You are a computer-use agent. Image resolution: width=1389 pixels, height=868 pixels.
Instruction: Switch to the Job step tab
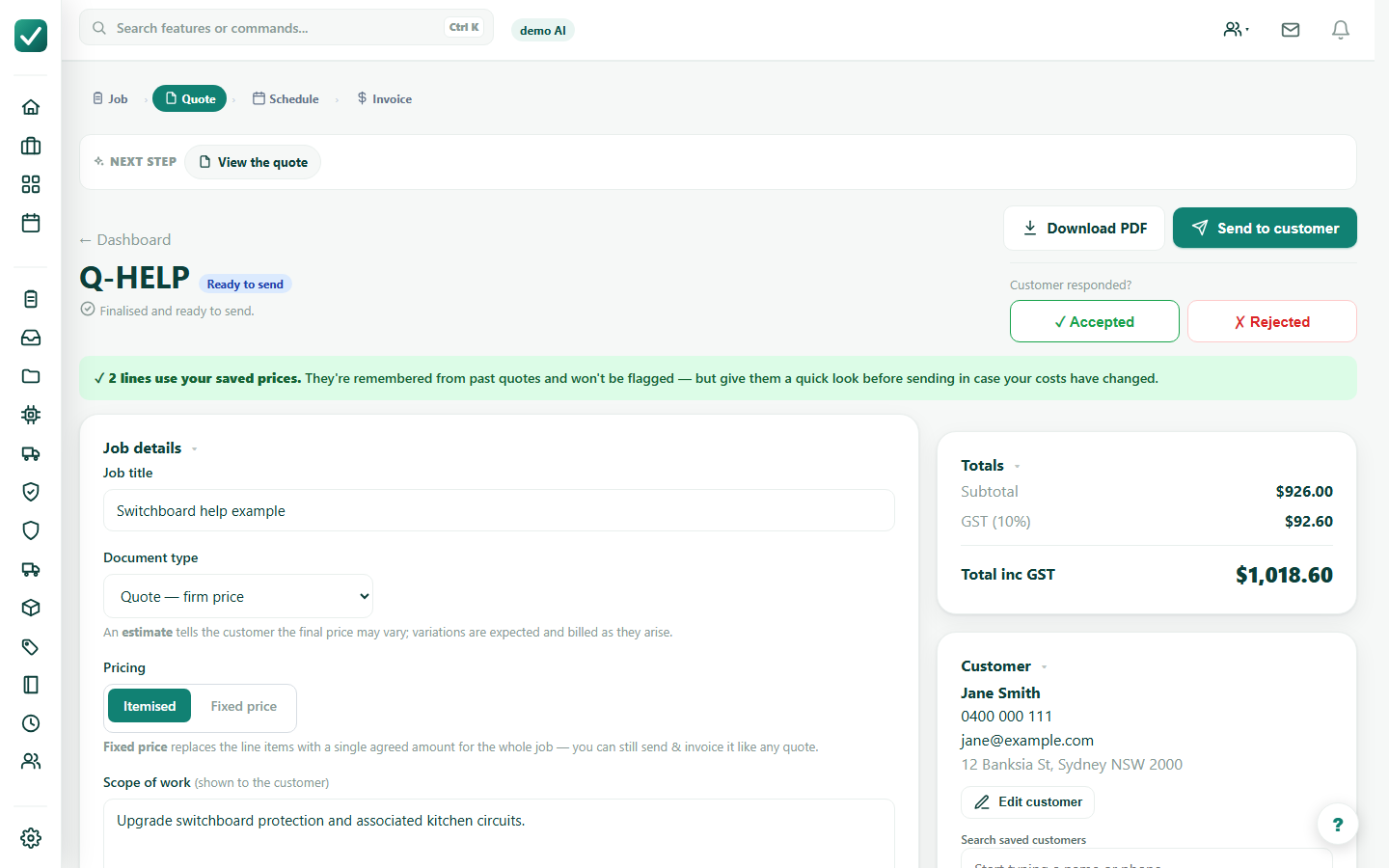coord(110,98)
